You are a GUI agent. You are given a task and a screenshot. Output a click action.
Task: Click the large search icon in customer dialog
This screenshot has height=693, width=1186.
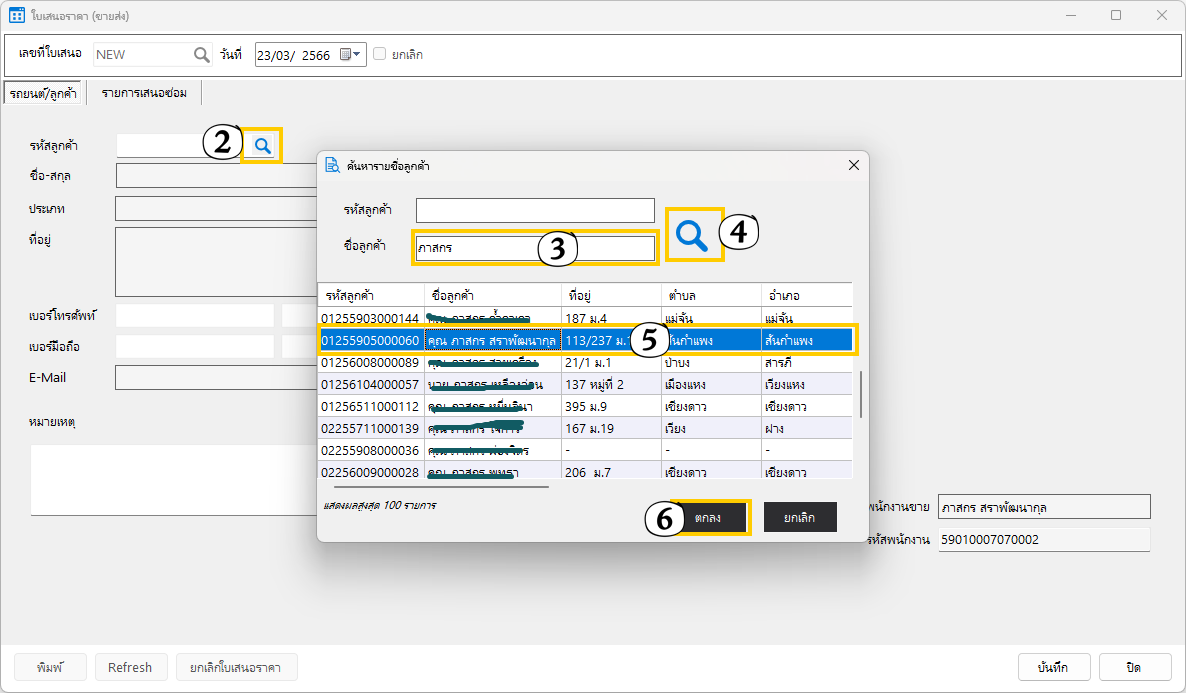click(692, 234)
